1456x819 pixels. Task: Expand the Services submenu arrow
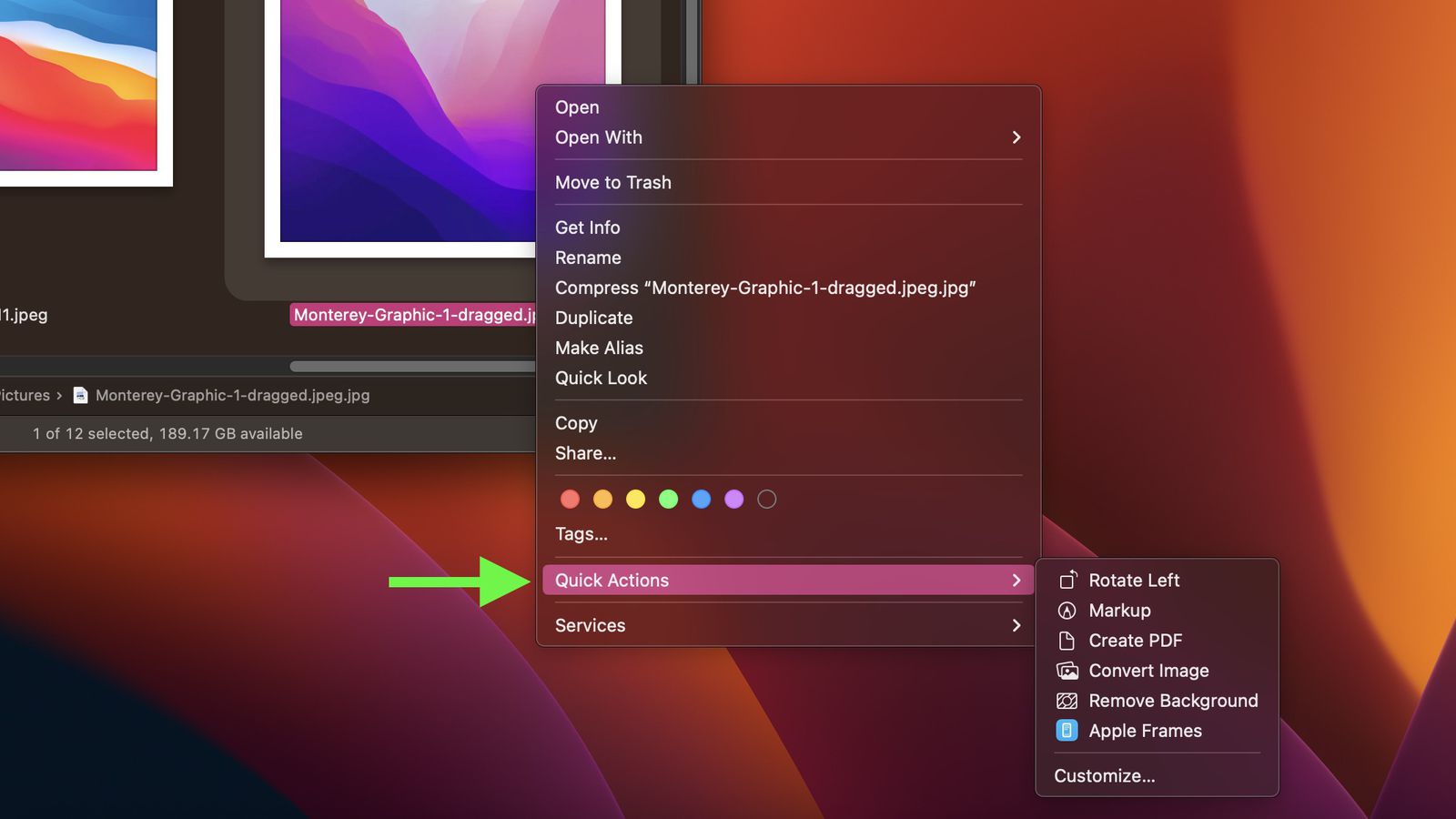[1016, 625]
